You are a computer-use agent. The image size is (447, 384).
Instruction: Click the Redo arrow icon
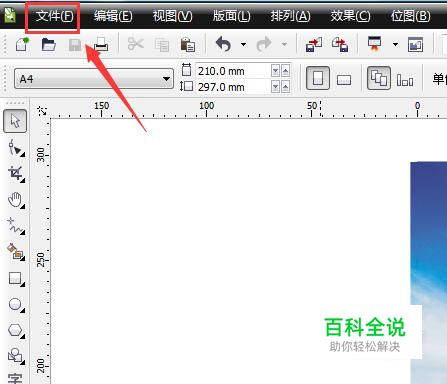point(264,44)
